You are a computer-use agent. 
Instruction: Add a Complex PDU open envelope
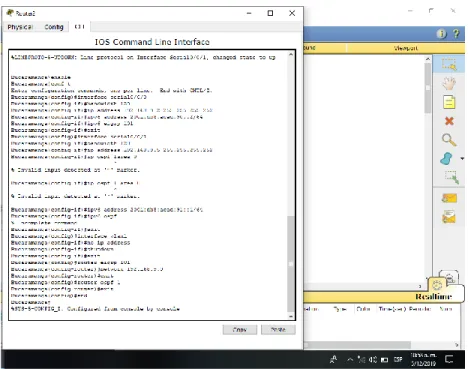point(449,217)
